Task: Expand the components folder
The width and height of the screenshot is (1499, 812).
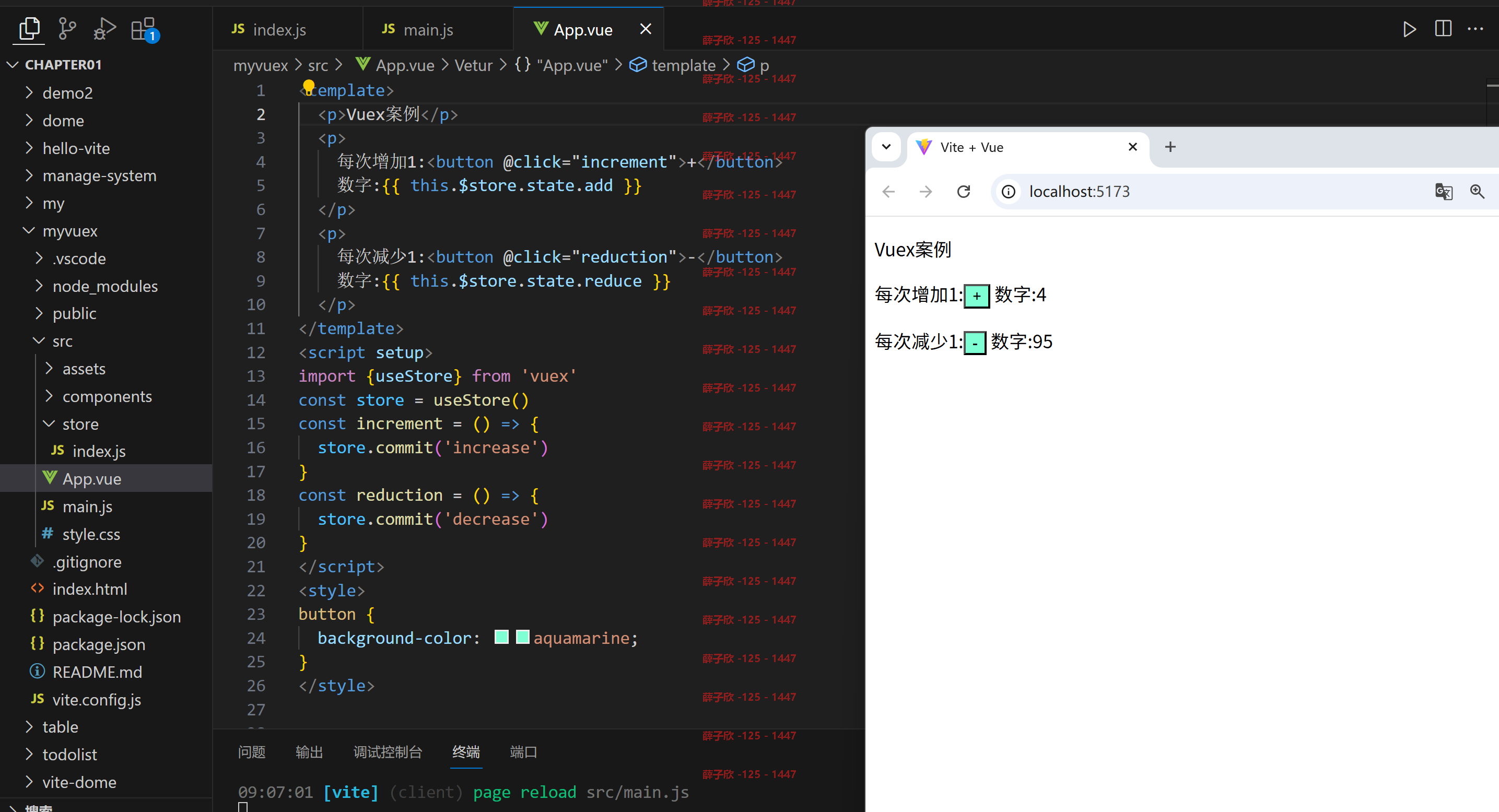Action: pyautogui.click(x=50, y=396)
